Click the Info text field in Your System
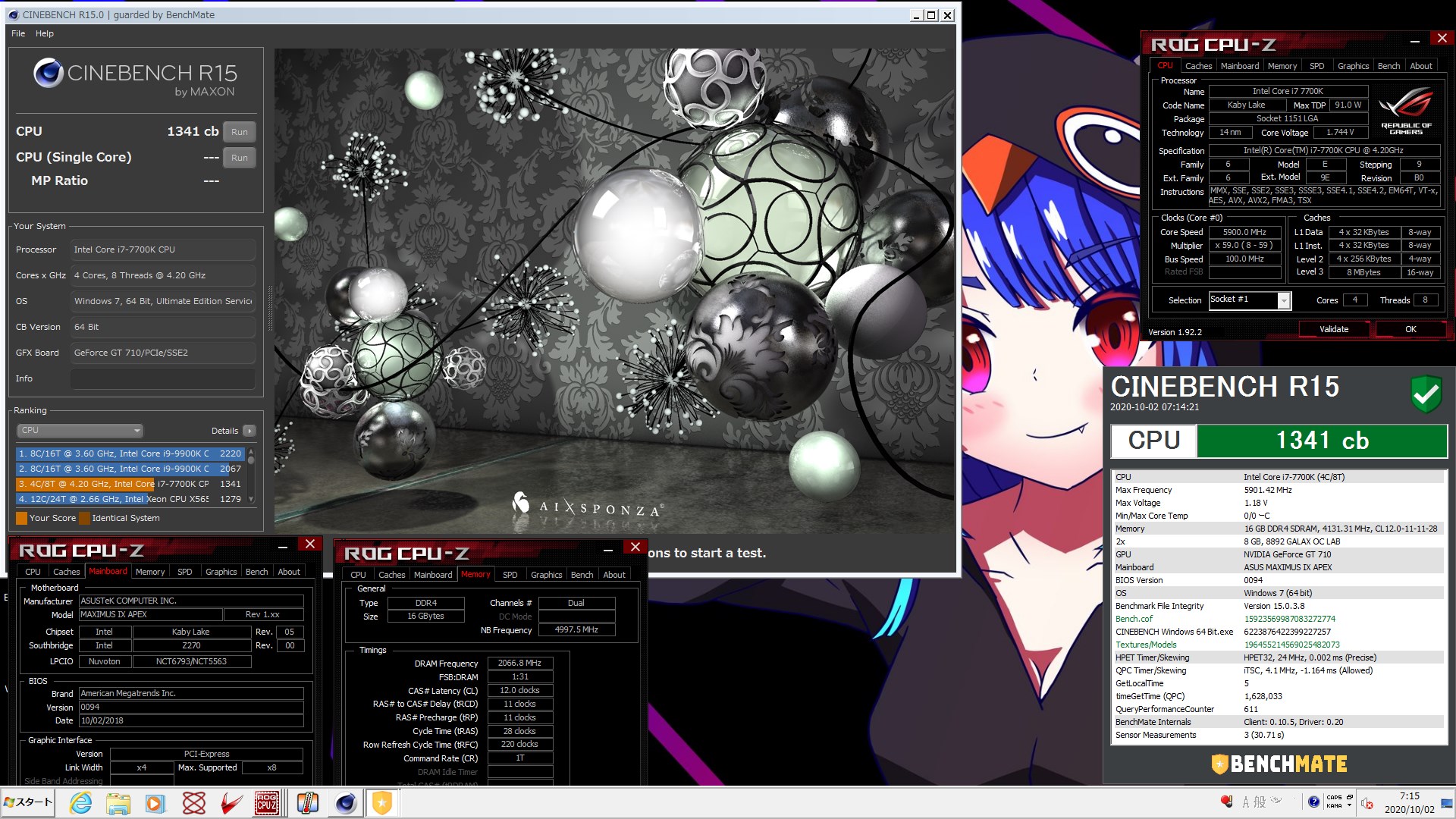Image resolution: width=1456 pixels, height=819 pixels. point(163,378)
